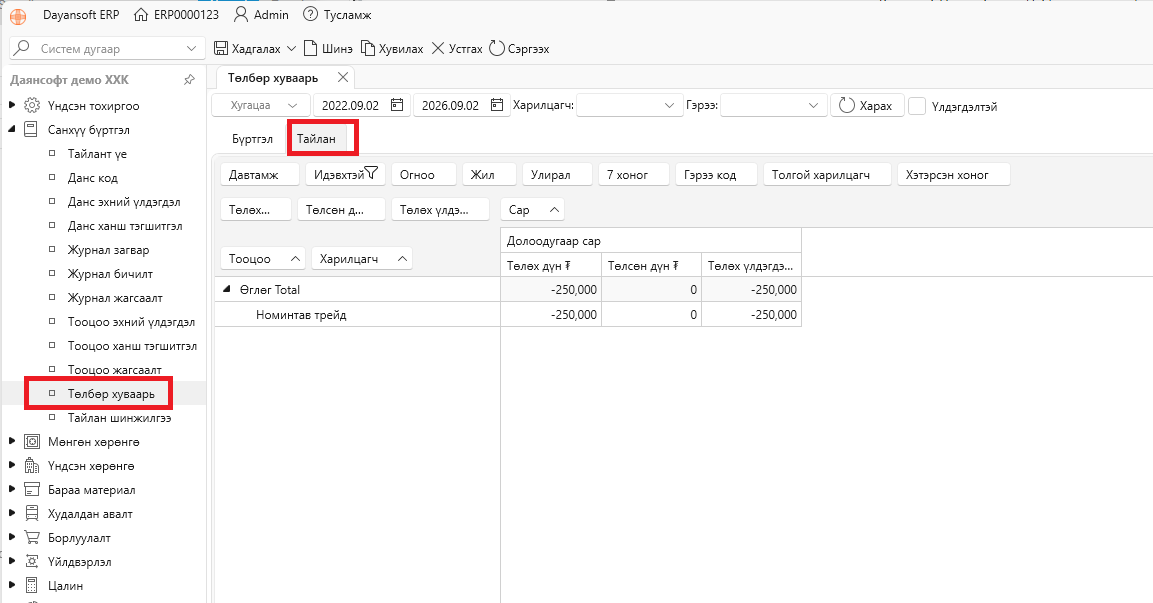The height and width of the screenshot is (603, 1153).
Task: Click Хувилах copy button
Action: (392, 49)
